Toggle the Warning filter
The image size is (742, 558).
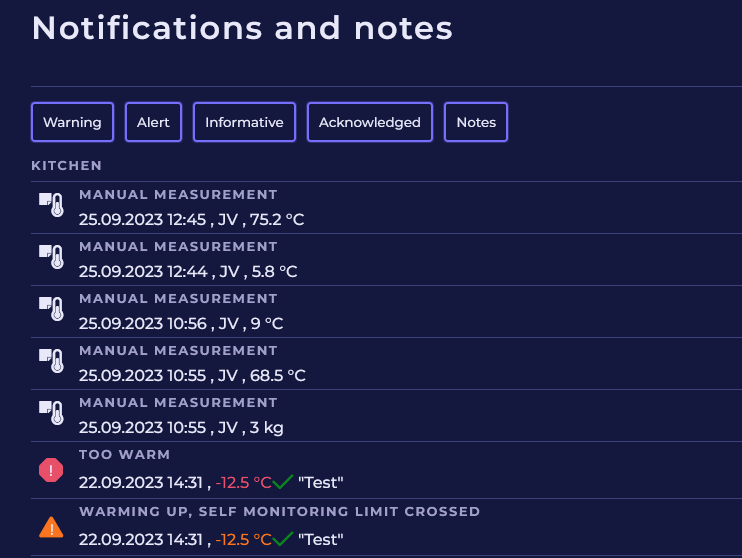(x=72, y=122)
